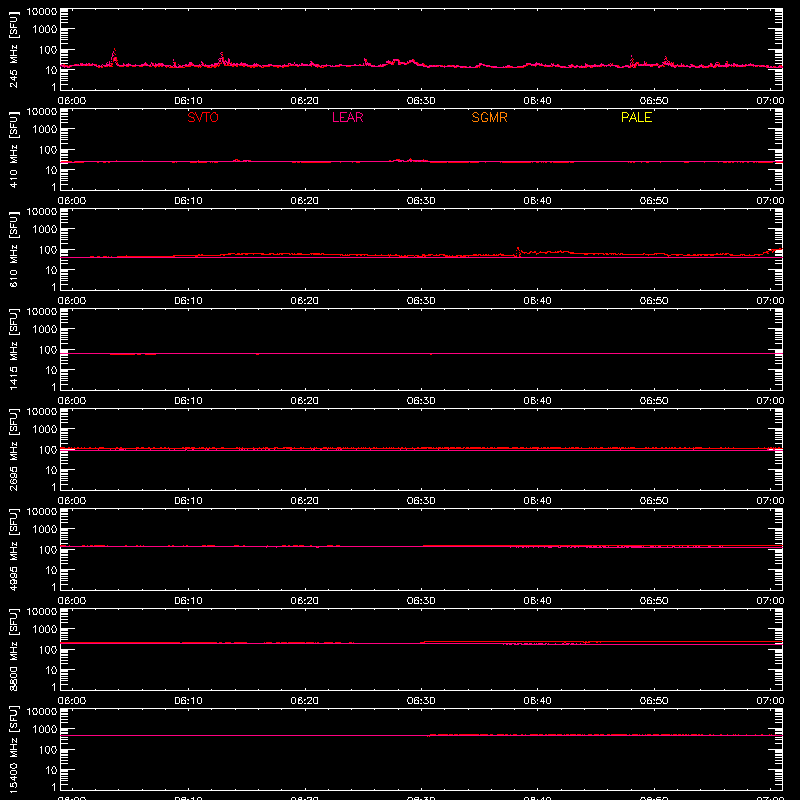800x800 pixels.
Task: Select the 15400 MHz [SFU] axis label
Action: 14,749
